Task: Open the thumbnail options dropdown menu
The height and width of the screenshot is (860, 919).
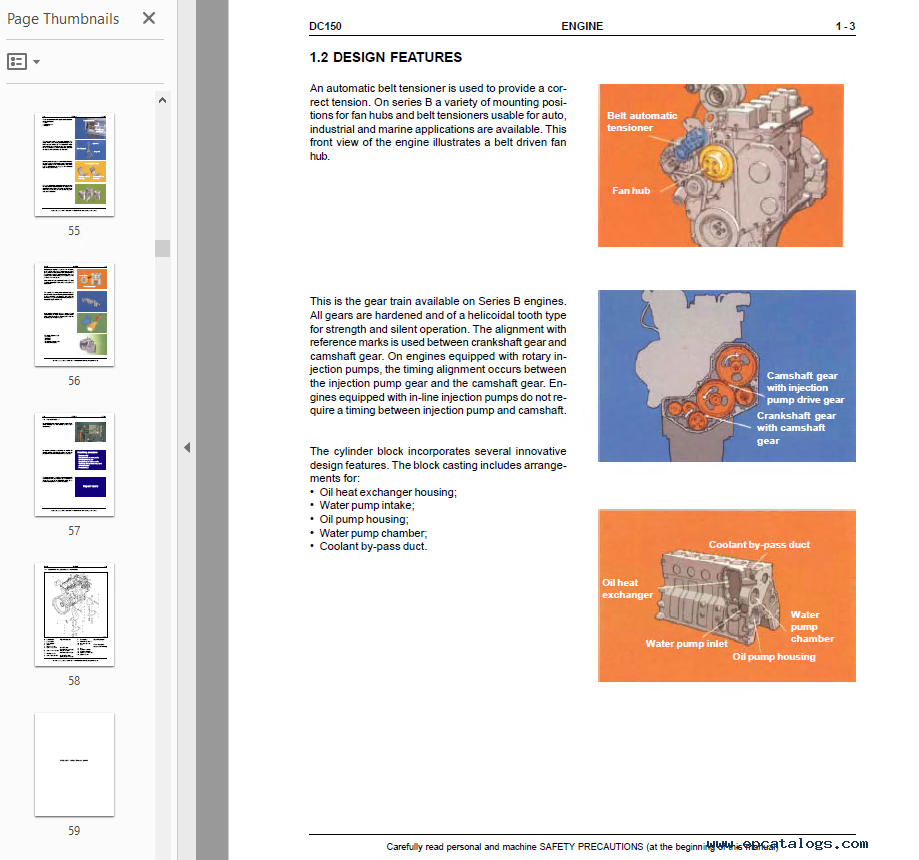Action: [x=23, y=62]
